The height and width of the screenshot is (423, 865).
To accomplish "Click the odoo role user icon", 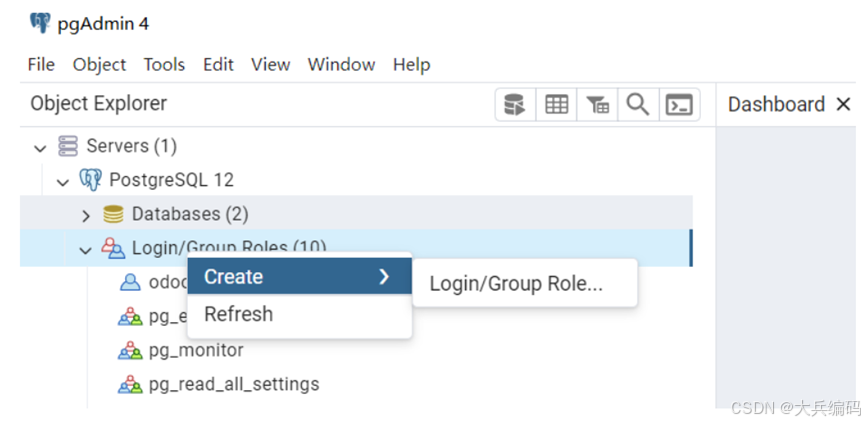I will pyautogui.click(x=130, y=282).
